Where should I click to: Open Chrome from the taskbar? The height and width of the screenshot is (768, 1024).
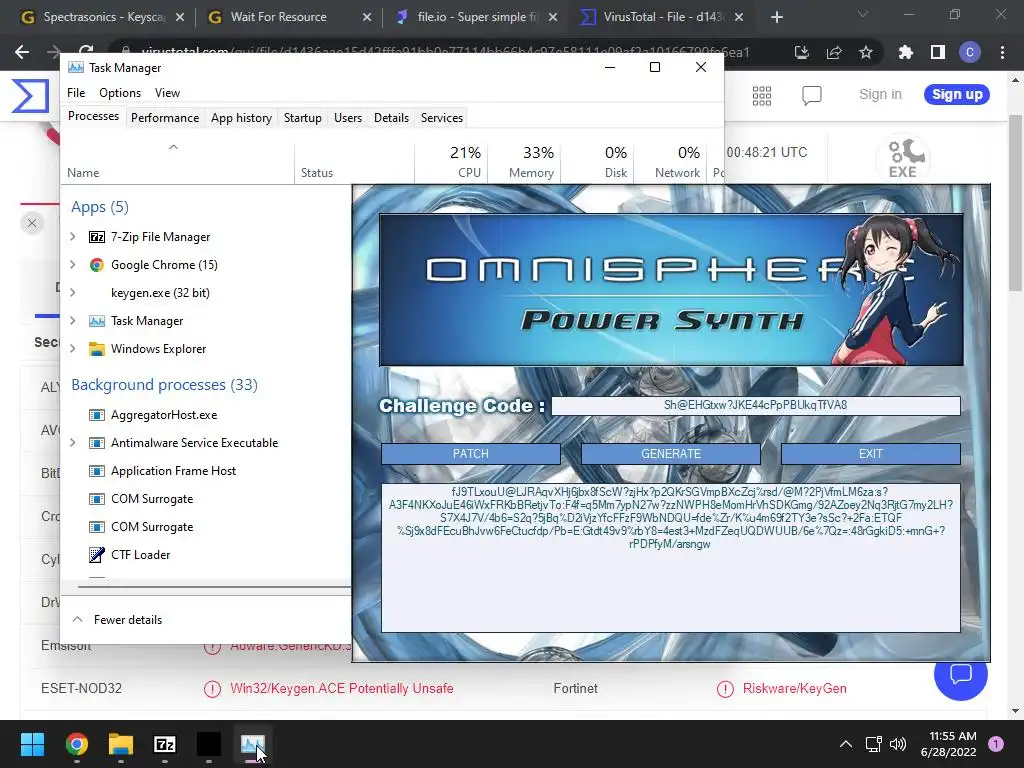click(76, 744)
